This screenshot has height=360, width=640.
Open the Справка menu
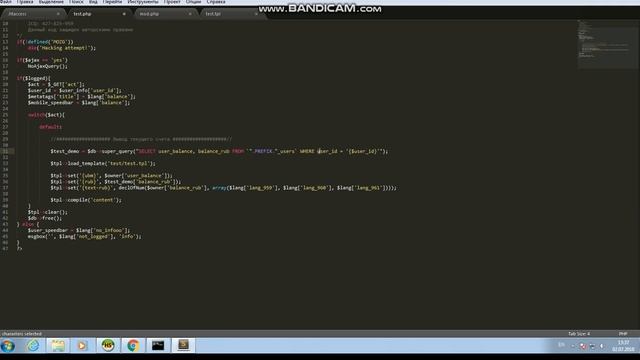pos(216,2)
